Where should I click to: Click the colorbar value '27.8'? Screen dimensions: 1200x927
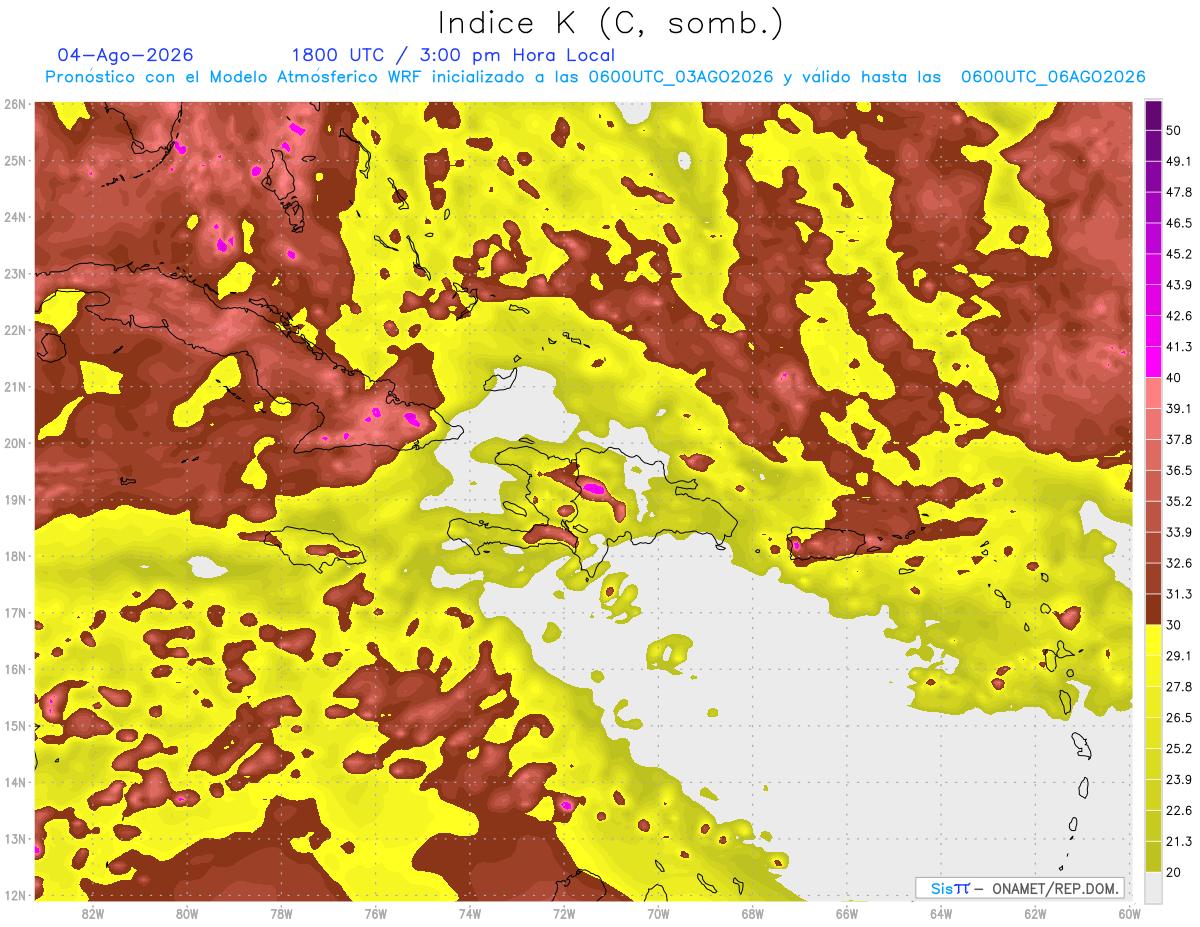pyautogui.click(x=1178, y=687)
